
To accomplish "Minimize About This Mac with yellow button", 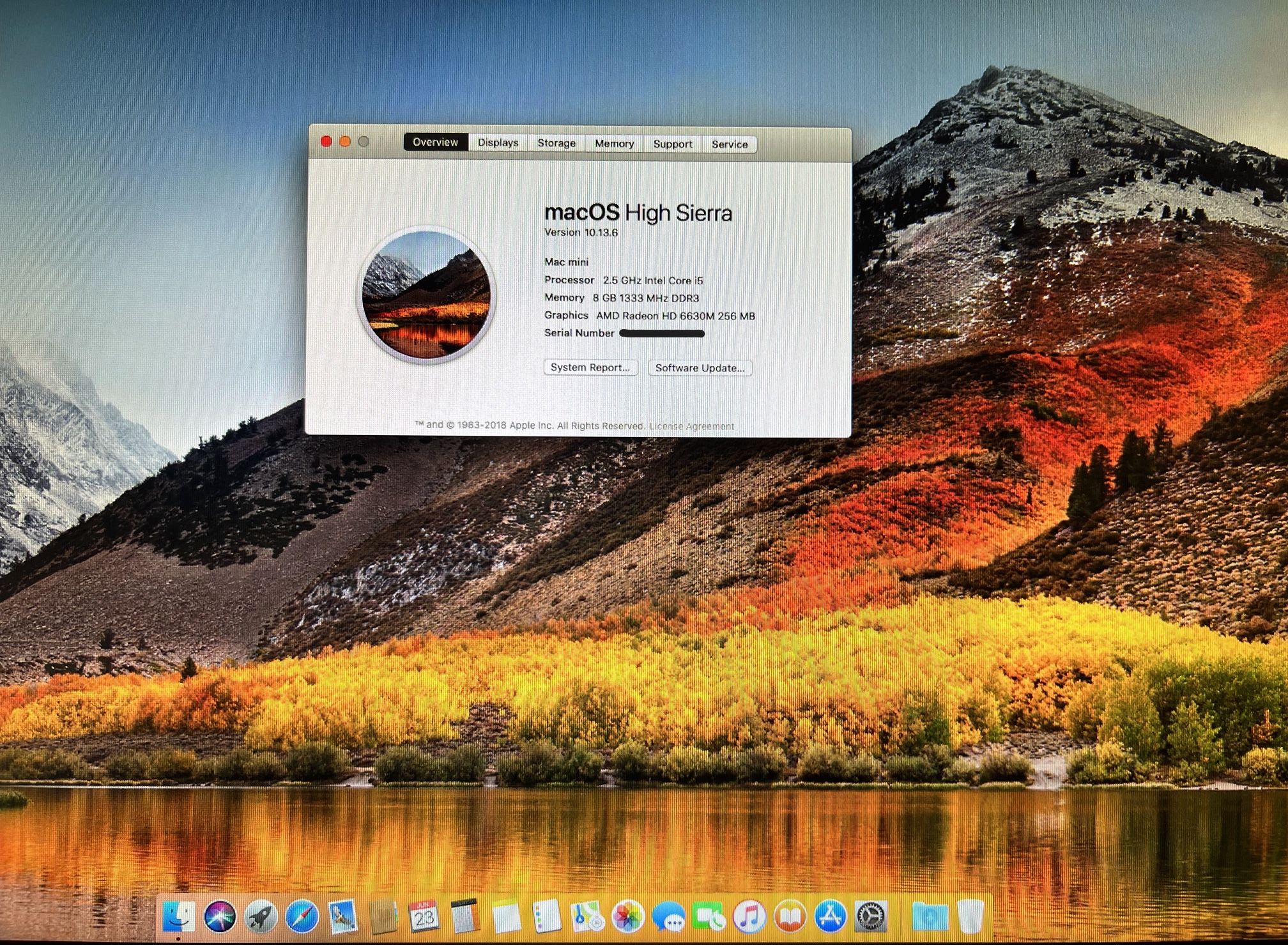I will click(x=345, y=141).
